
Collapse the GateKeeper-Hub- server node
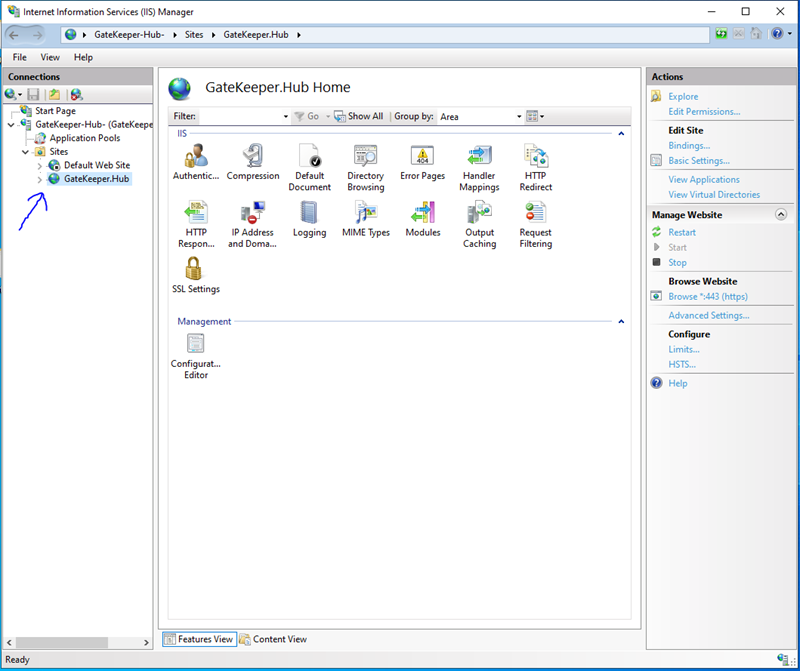coord(11,125)
